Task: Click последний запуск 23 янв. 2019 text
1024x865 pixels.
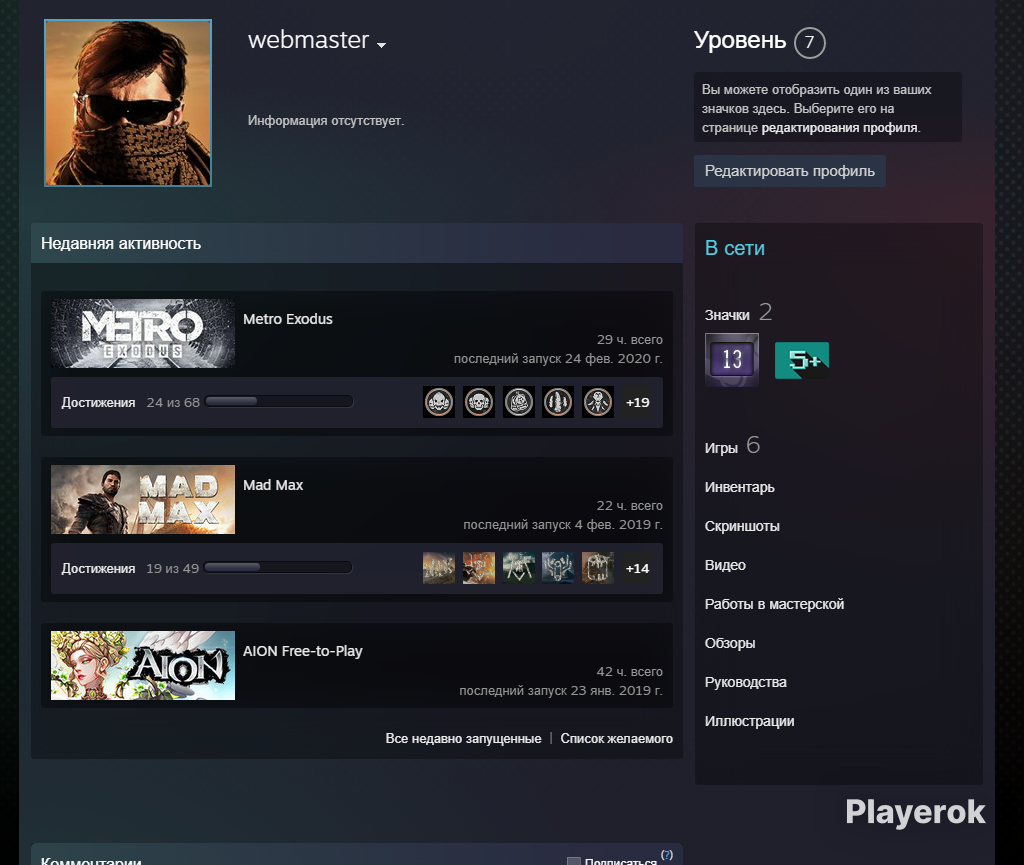Action: (x=561, y=690)
